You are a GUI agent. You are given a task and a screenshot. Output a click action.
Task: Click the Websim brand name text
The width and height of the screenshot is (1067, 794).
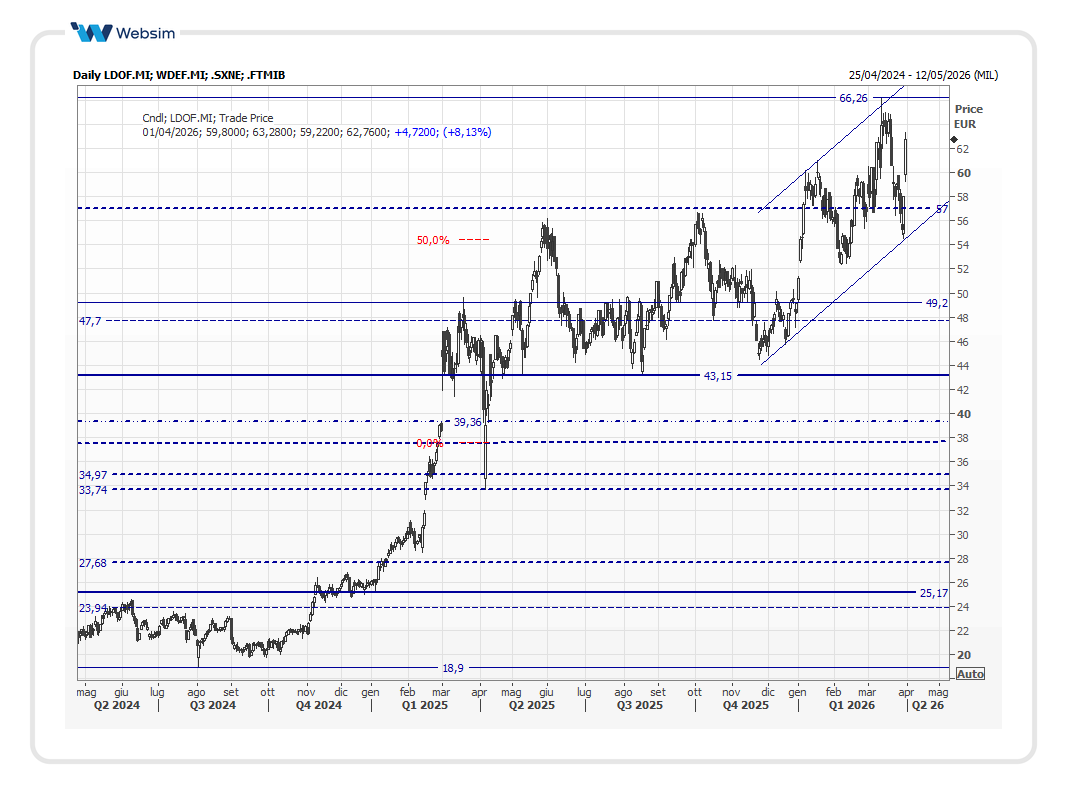(x=145, y=33)
